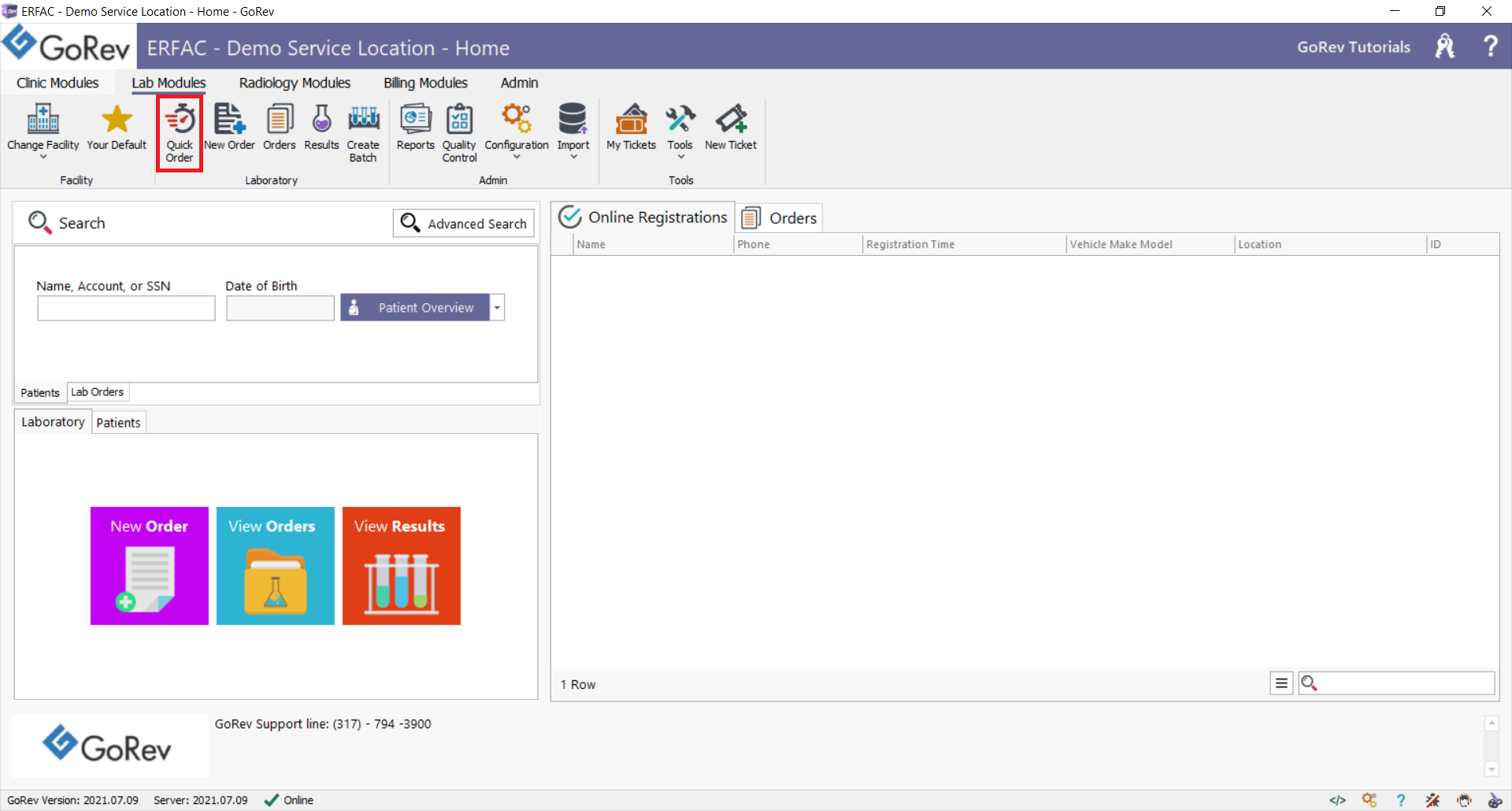Open the Patient Overview dropdown arrow

coord(497,308)
